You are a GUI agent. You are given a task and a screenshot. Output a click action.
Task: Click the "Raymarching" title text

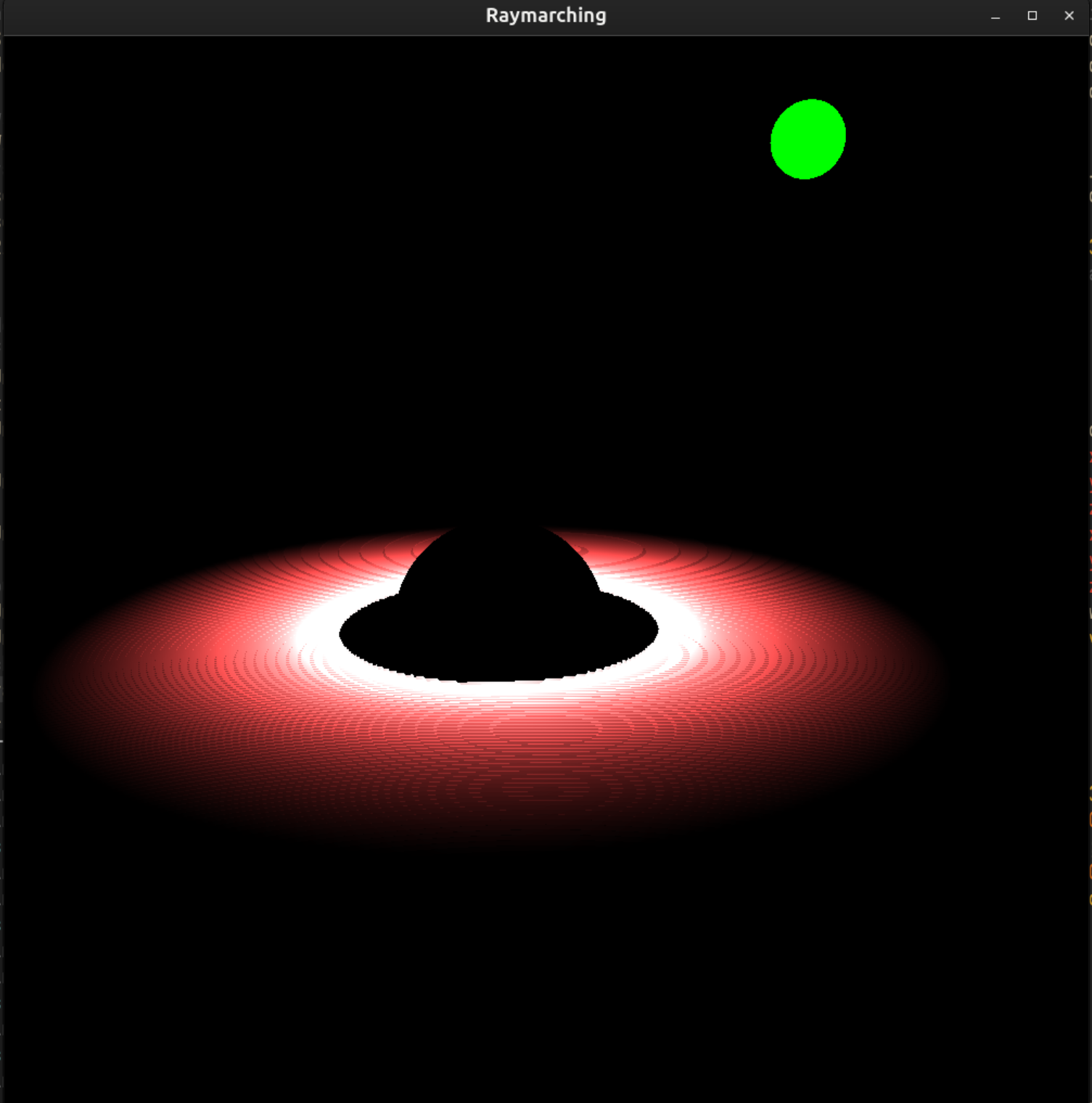(x=546, y=16)
